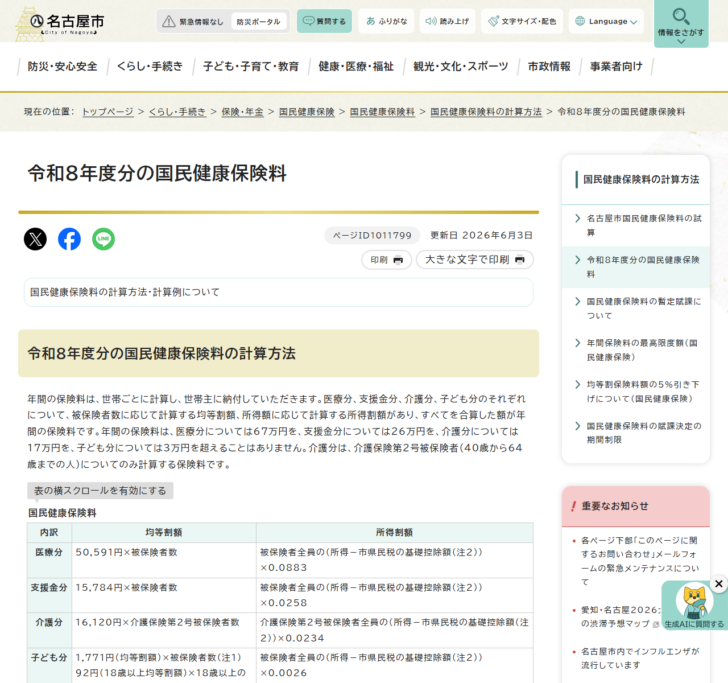Image resolution: width=728 pixels, height=683 pixels.
Task: Go to くらし・手続き breadcrumb link
Action: click(x=177, y=111)
